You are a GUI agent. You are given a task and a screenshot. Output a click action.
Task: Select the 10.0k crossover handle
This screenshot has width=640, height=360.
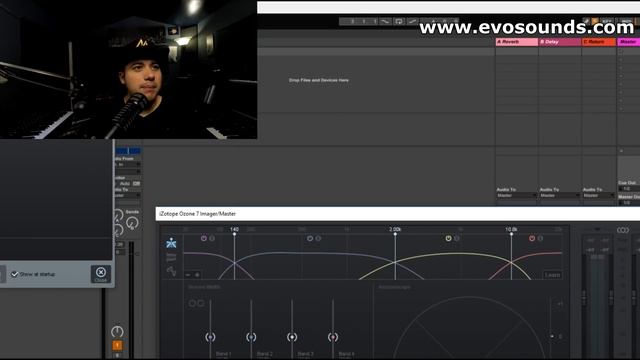click(511, 234)
